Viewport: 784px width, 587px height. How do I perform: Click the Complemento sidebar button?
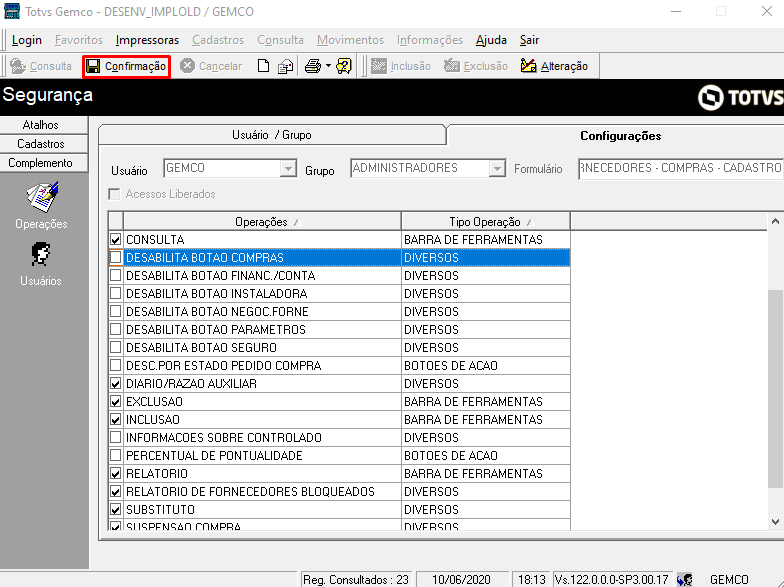pos(41,163)
